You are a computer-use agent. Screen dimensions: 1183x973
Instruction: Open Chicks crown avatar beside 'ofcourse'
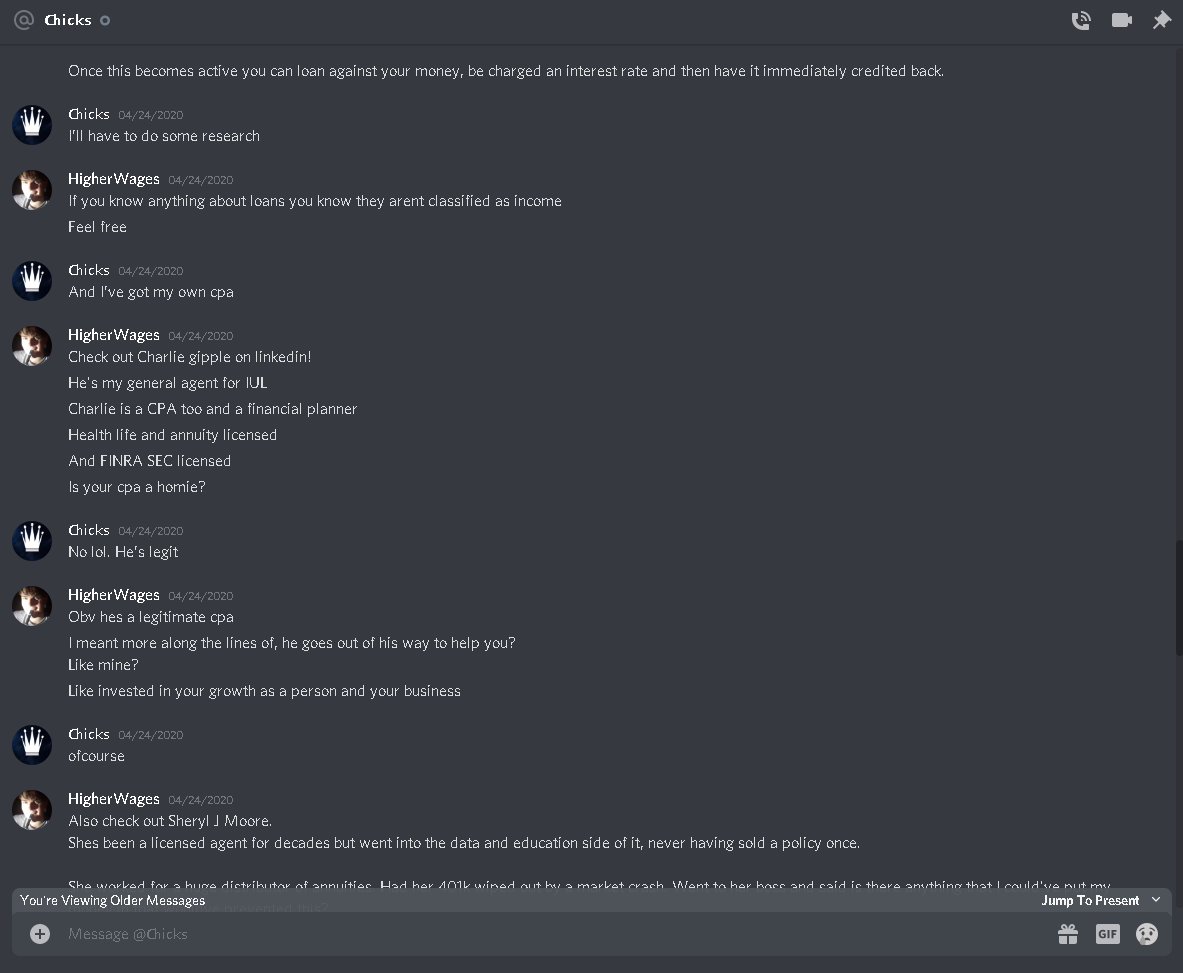tap(32, 745)
